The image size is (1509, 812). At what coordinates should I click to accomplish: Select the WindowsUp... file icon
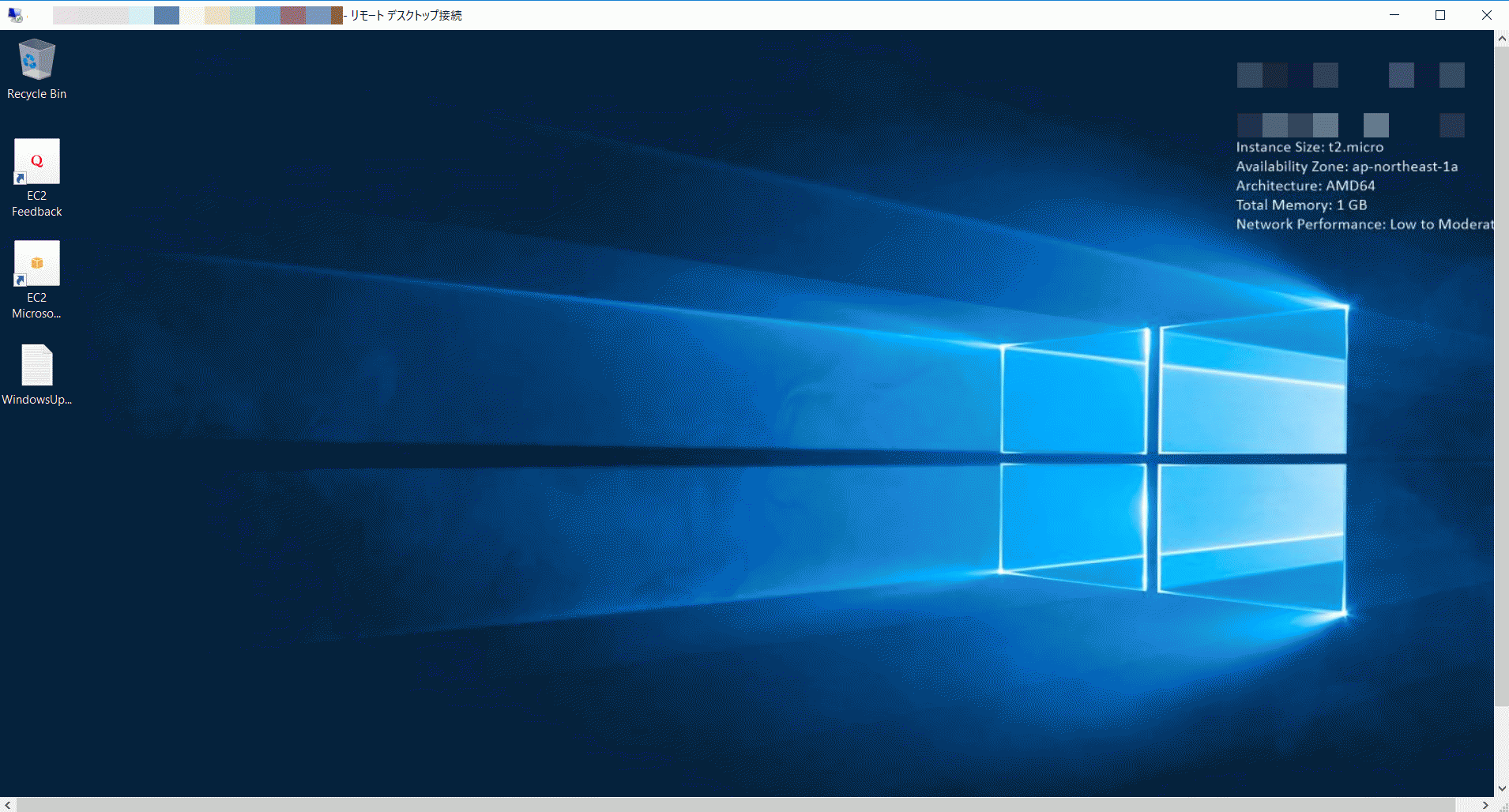coord(36,375)
